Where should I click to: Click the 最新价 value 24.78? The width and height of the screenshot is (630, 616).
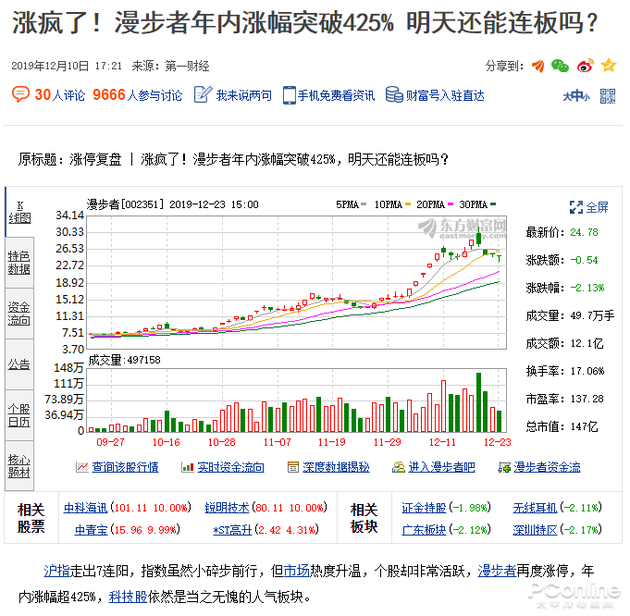(584, 232)
